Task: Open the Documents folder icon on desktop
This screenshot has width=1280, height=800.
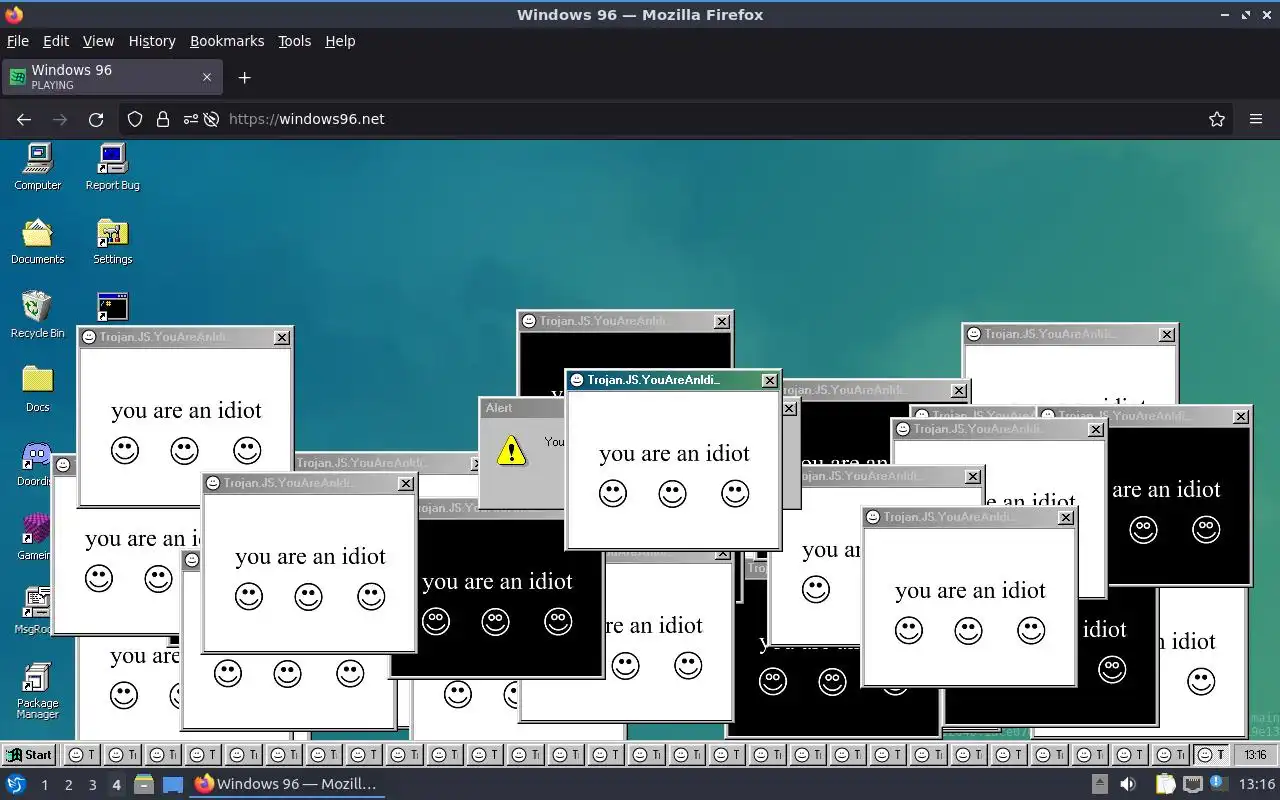Action: click(38, 241)
